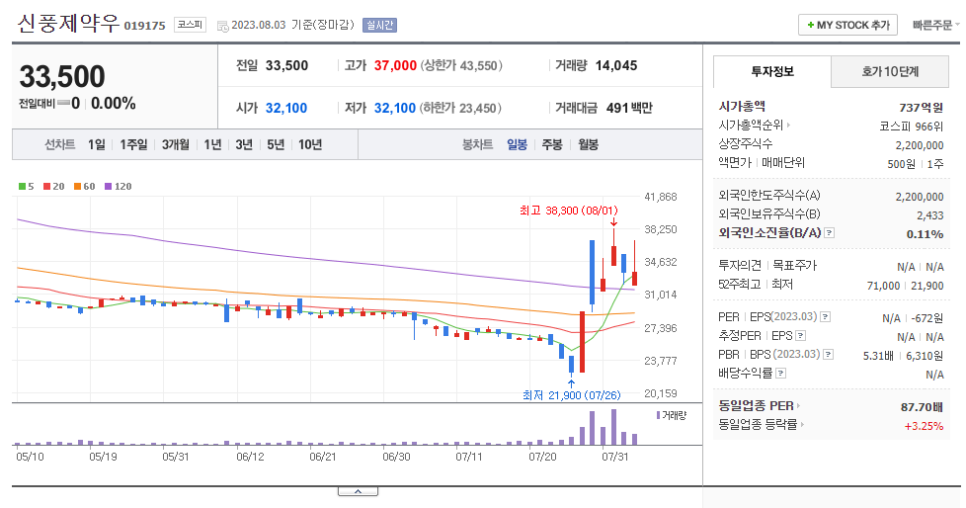Select the 3개월 line chart period

pyautogui.click(x=176, y=145)
